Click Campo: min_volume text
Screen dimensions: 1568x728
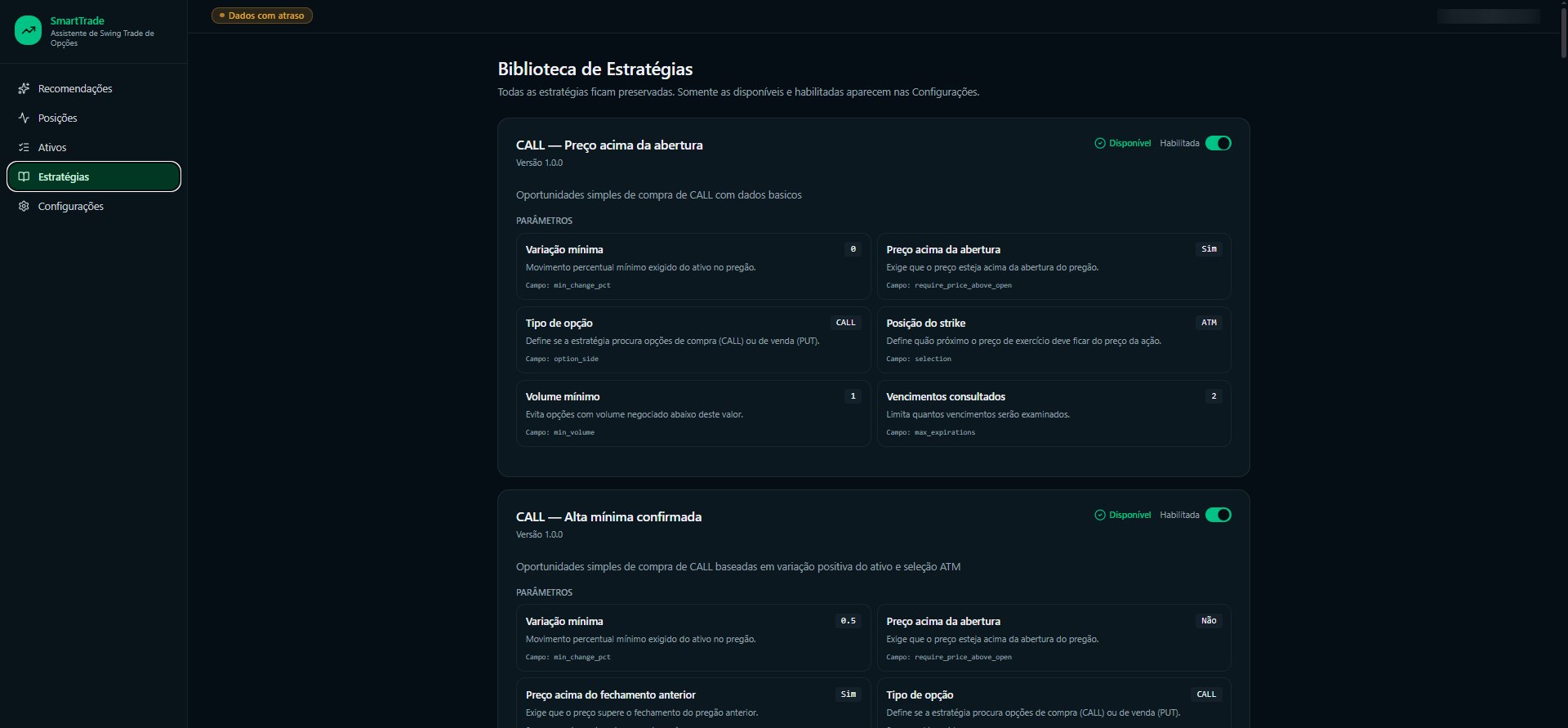(x=560, y=432)
